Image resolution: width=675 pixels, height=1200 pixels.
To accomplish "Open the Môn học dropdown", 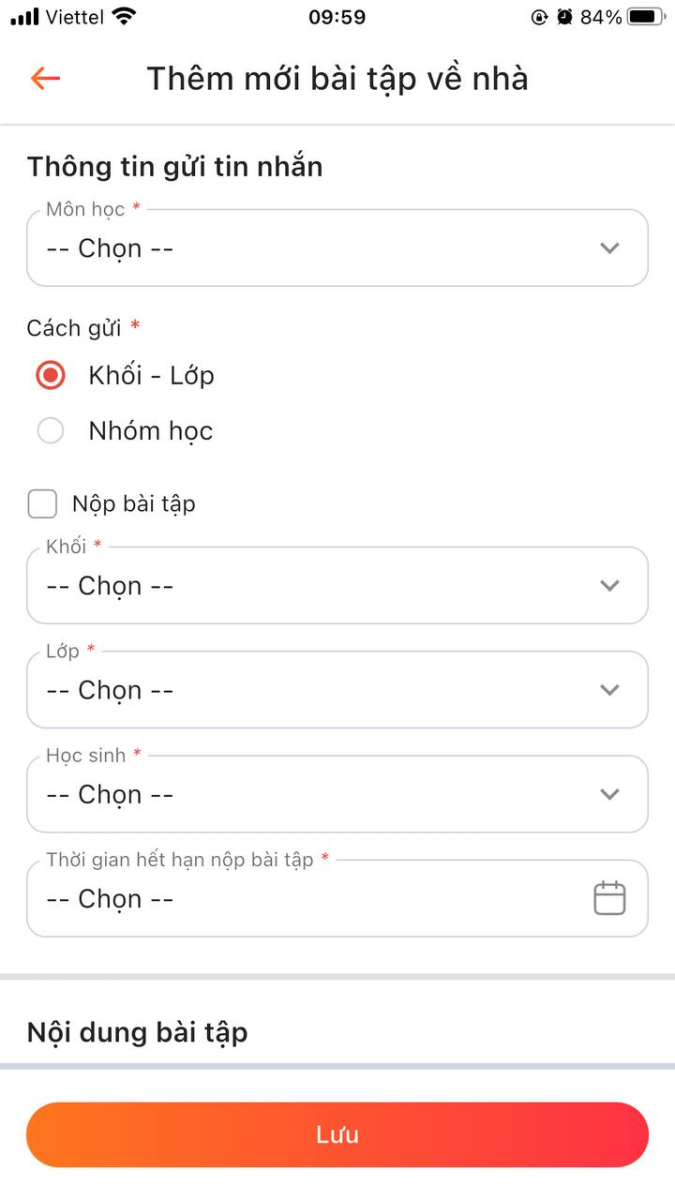I will (x=337, y=248).
